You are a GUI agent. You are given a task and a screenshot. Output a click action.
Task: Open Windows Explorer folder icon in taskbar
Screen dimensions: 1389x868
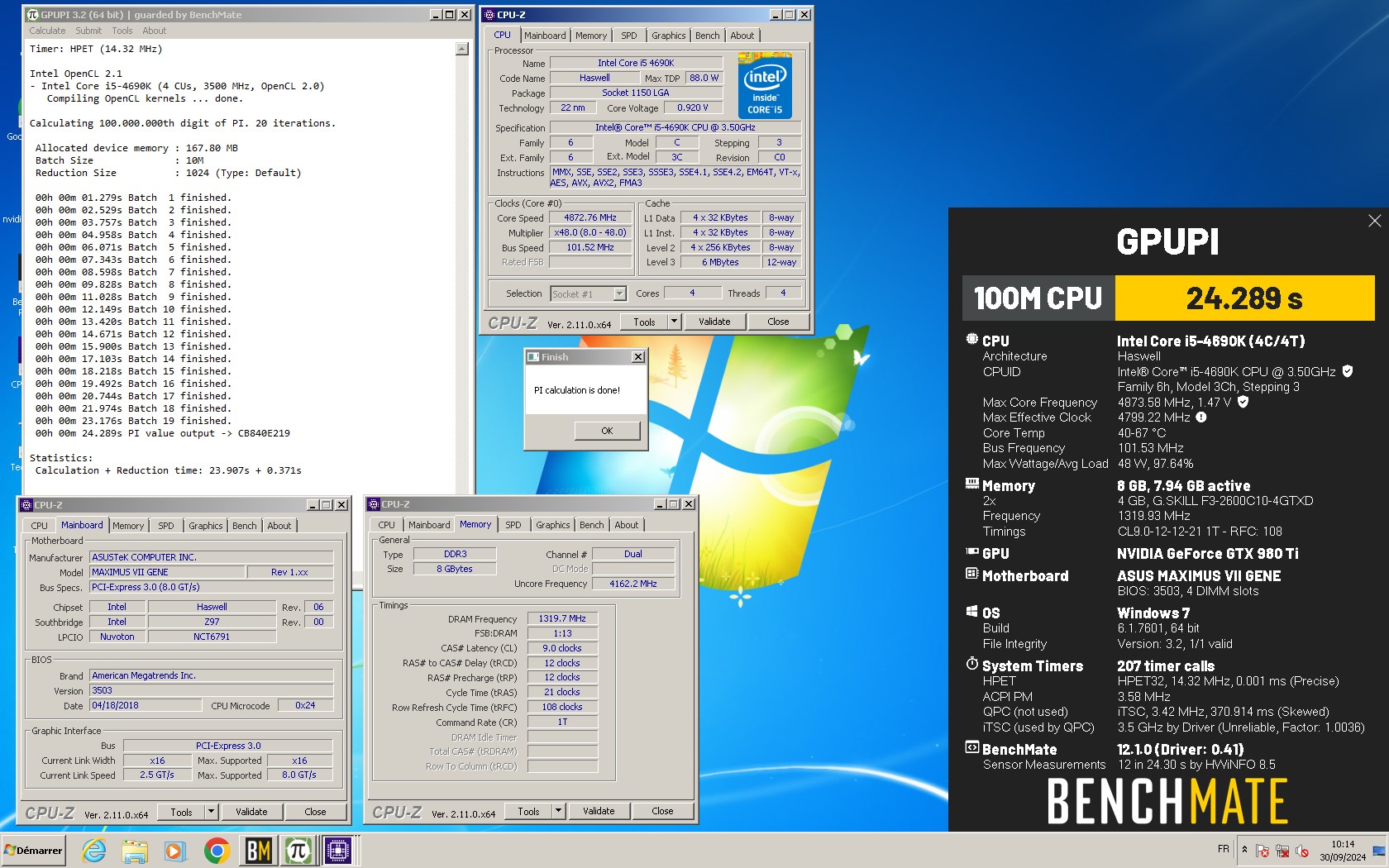134,850
